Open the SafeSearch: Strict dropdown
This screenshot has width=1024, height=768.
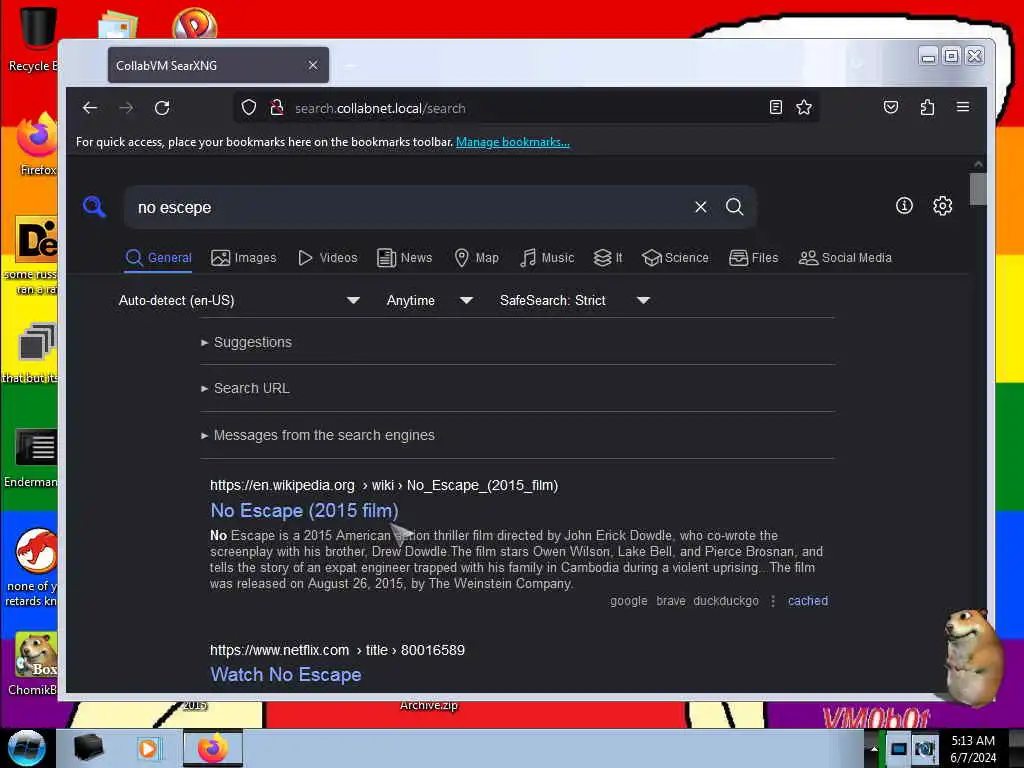click(575, 300)
